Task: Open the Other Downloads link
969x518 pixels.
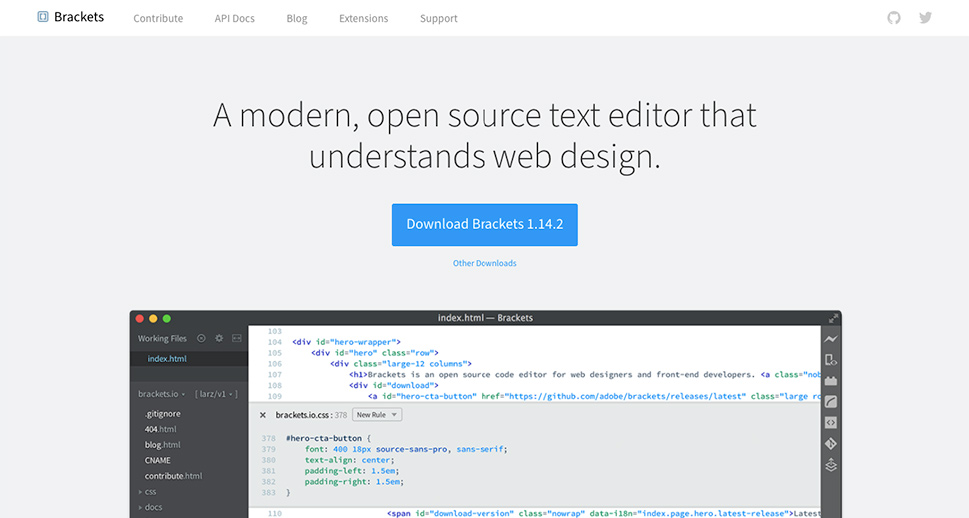Action: [x=484, y=263]
